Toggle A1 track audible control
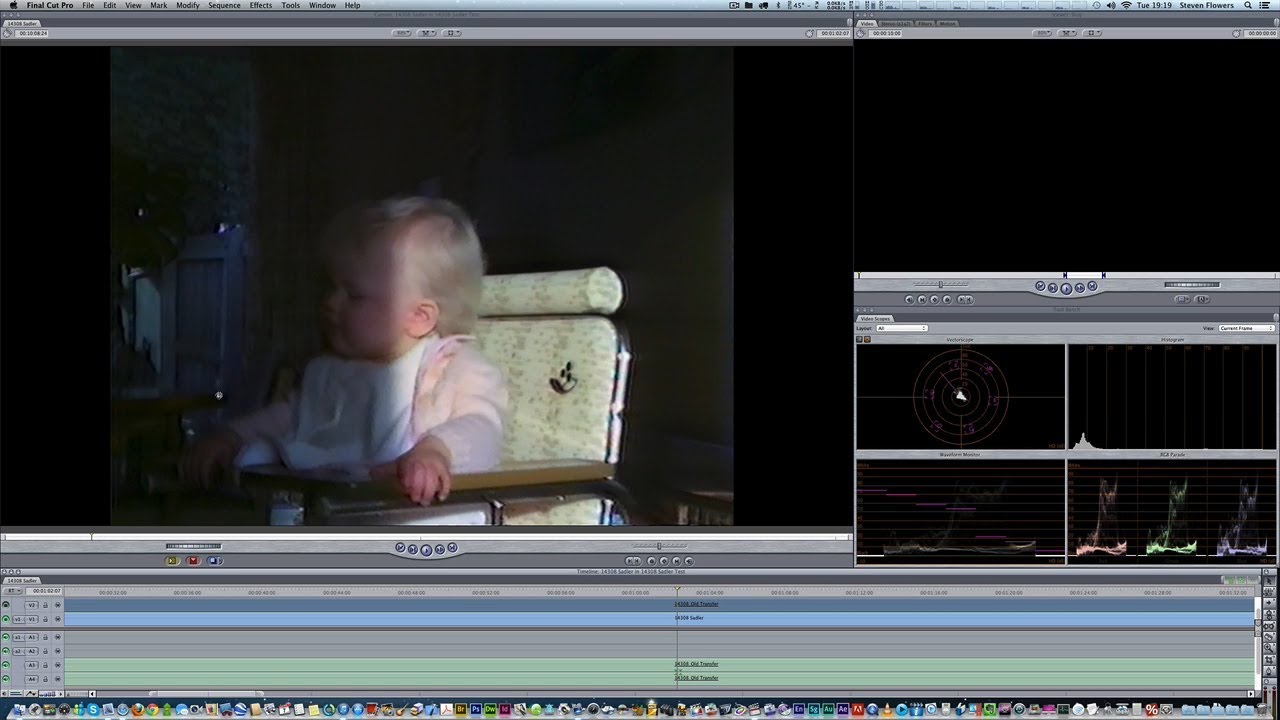Viewport: 1280px width, 720px height. coord(6,637)
